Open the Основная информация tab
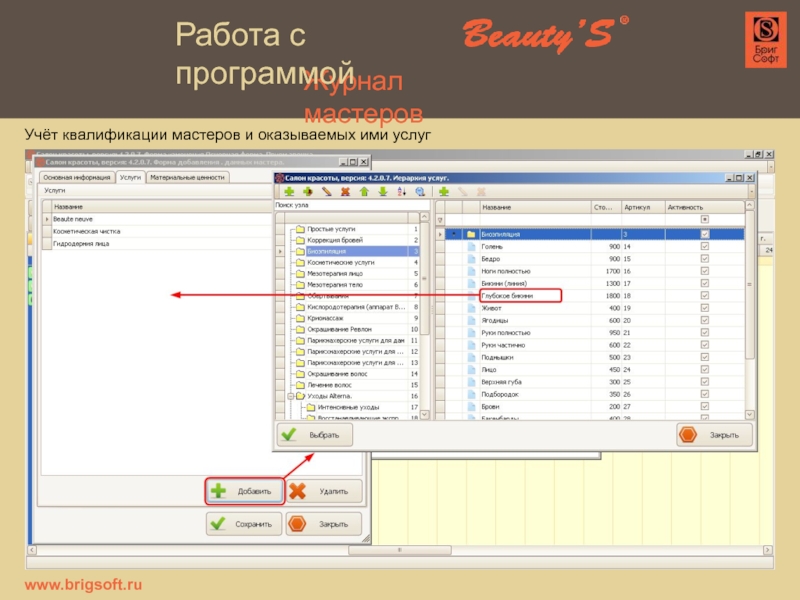Viewport: 800px width, 600px height. coord(77,177)
